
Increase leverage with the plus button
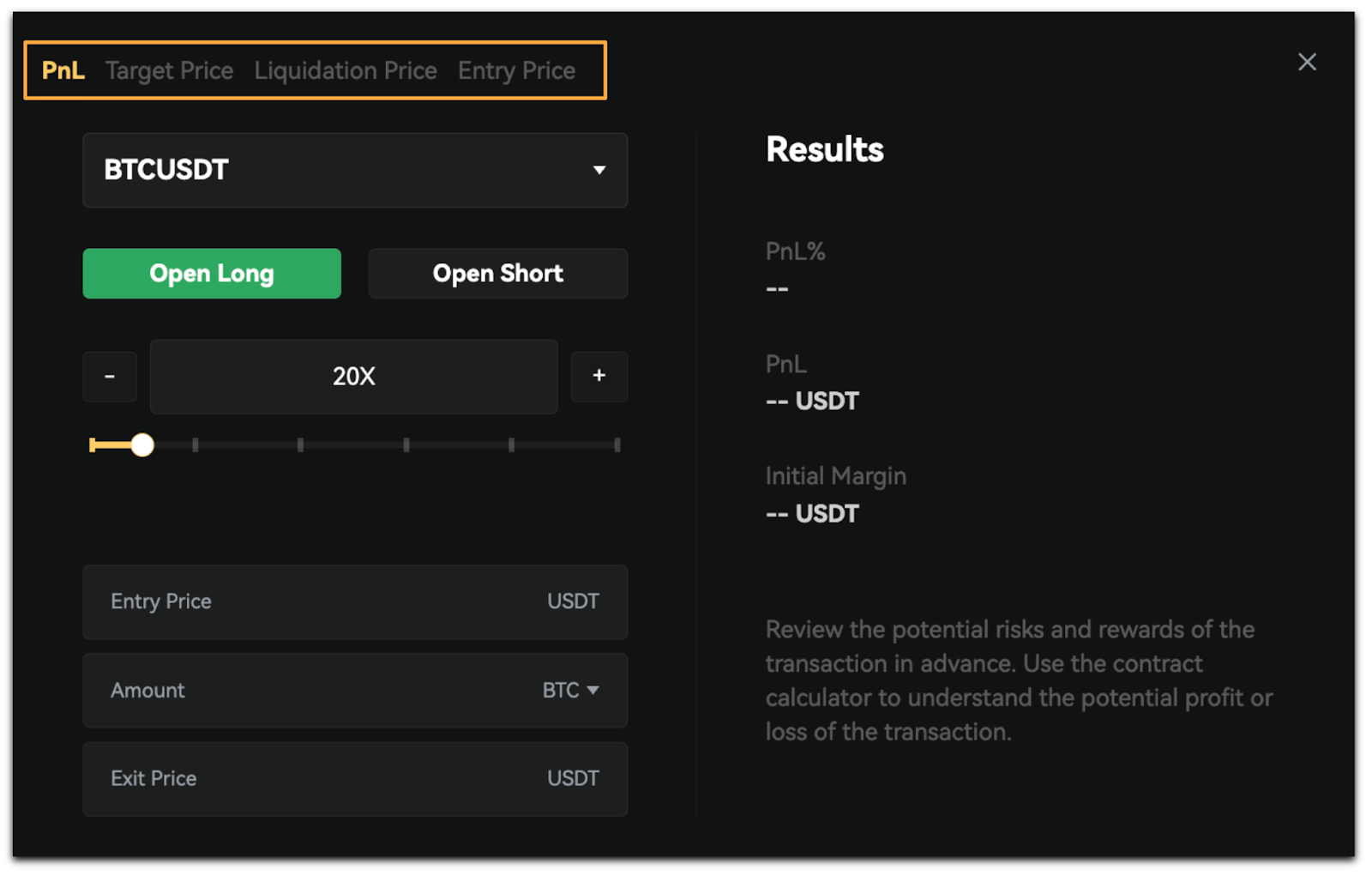599,377
